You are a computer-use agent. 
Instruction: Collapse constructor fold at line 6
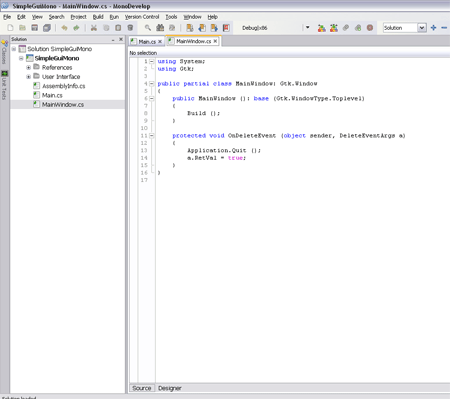[151, 98]
